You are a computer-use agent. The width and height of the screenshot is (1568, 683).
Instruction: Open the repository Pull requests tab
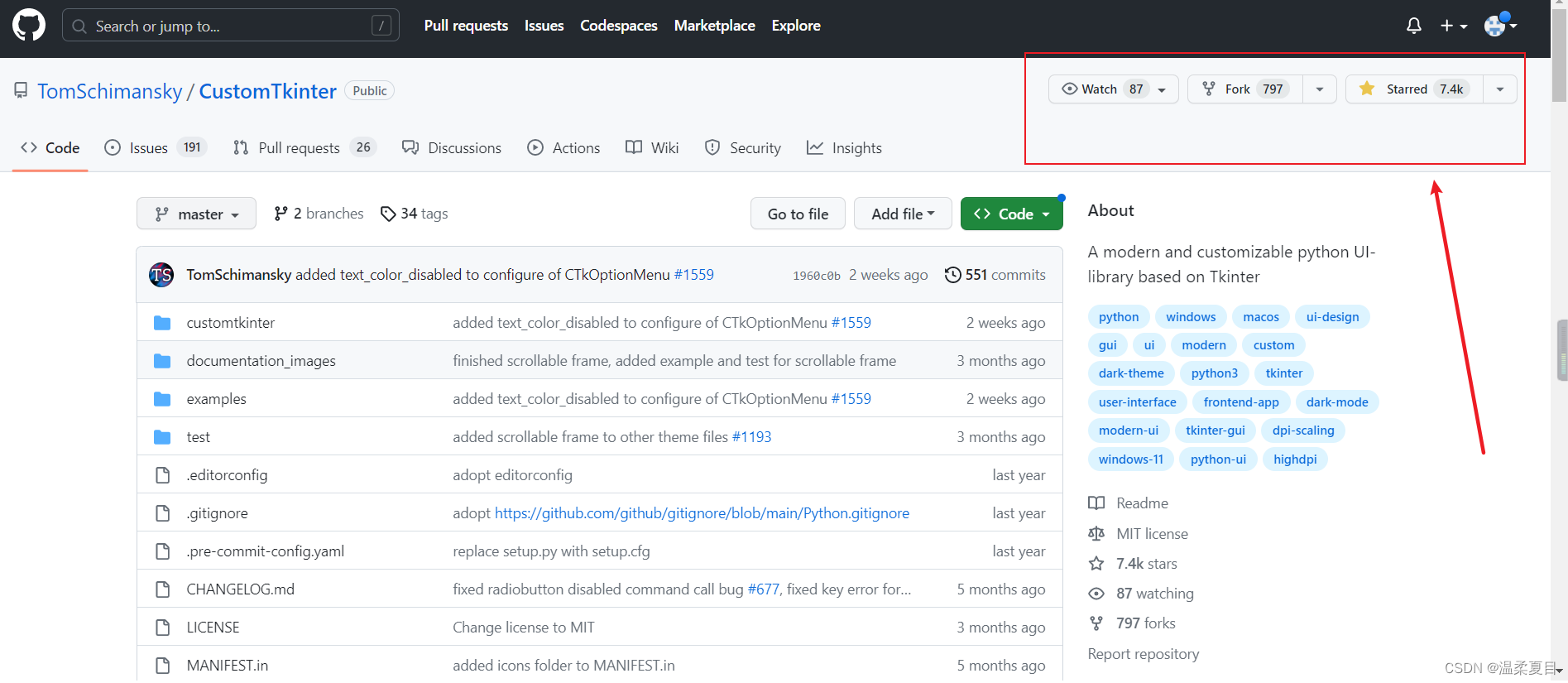coord(304,148)
